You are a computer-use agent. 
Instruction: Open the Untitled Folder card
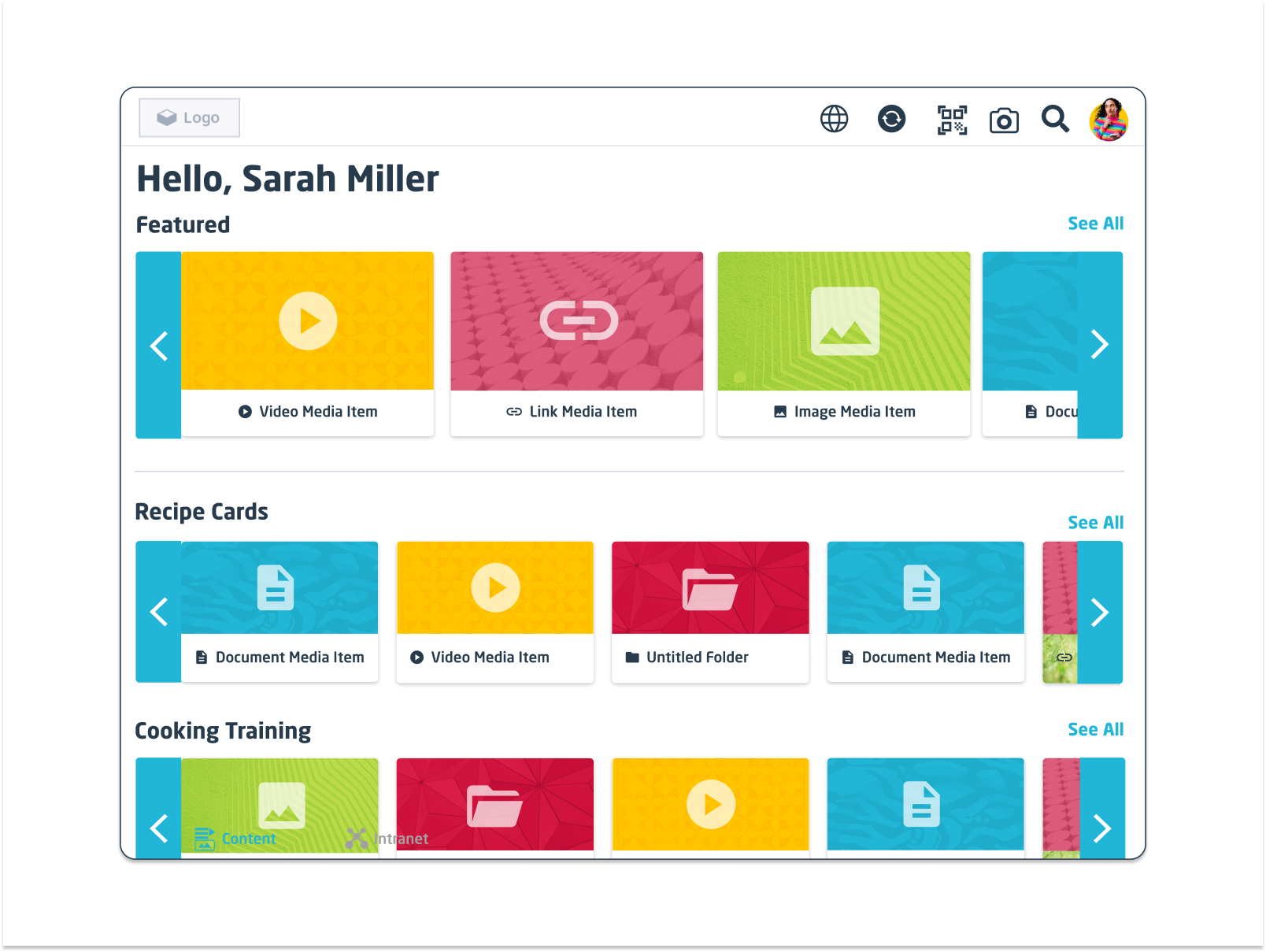click(x=710, y=612)
